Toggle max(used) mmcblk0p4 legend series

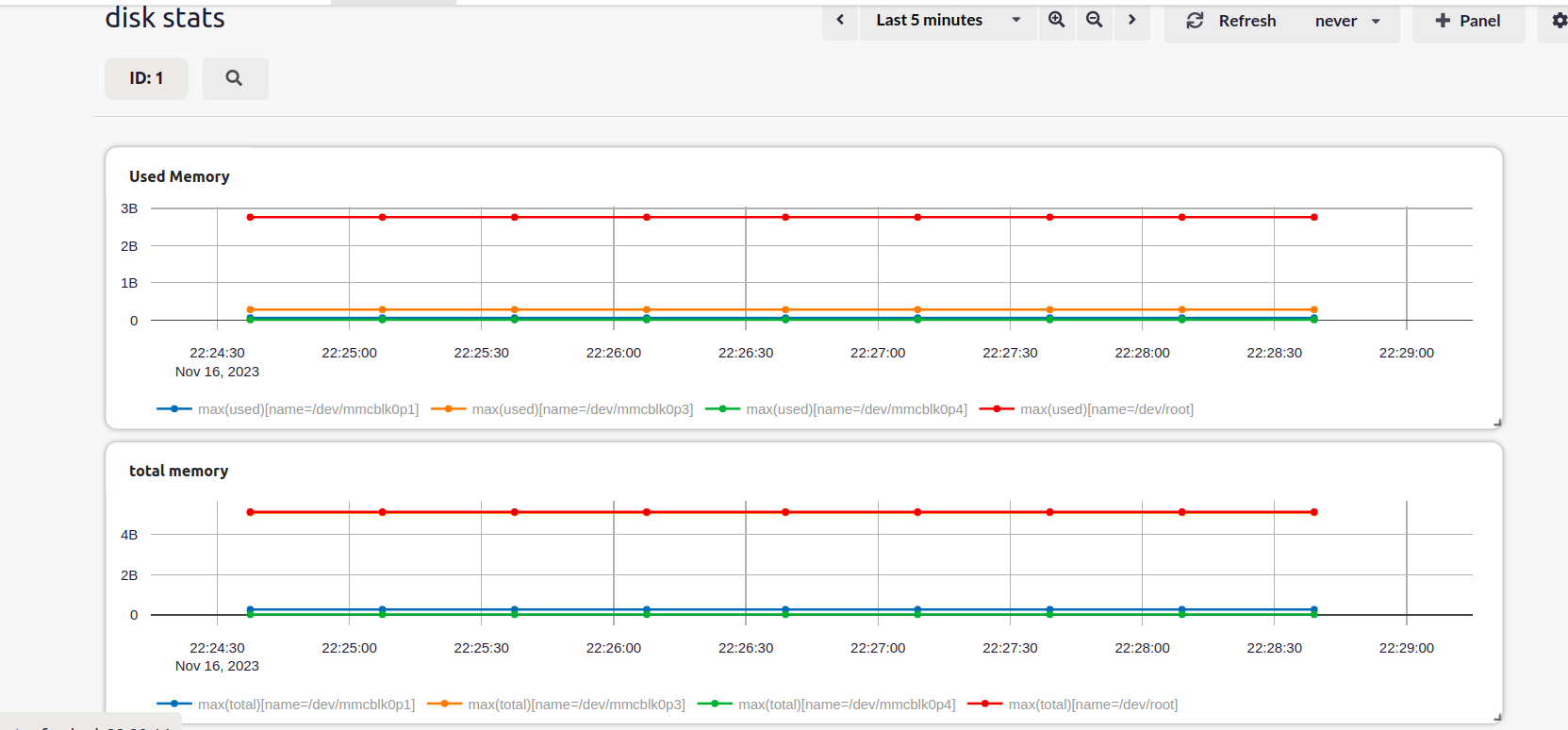coord(836,409)
